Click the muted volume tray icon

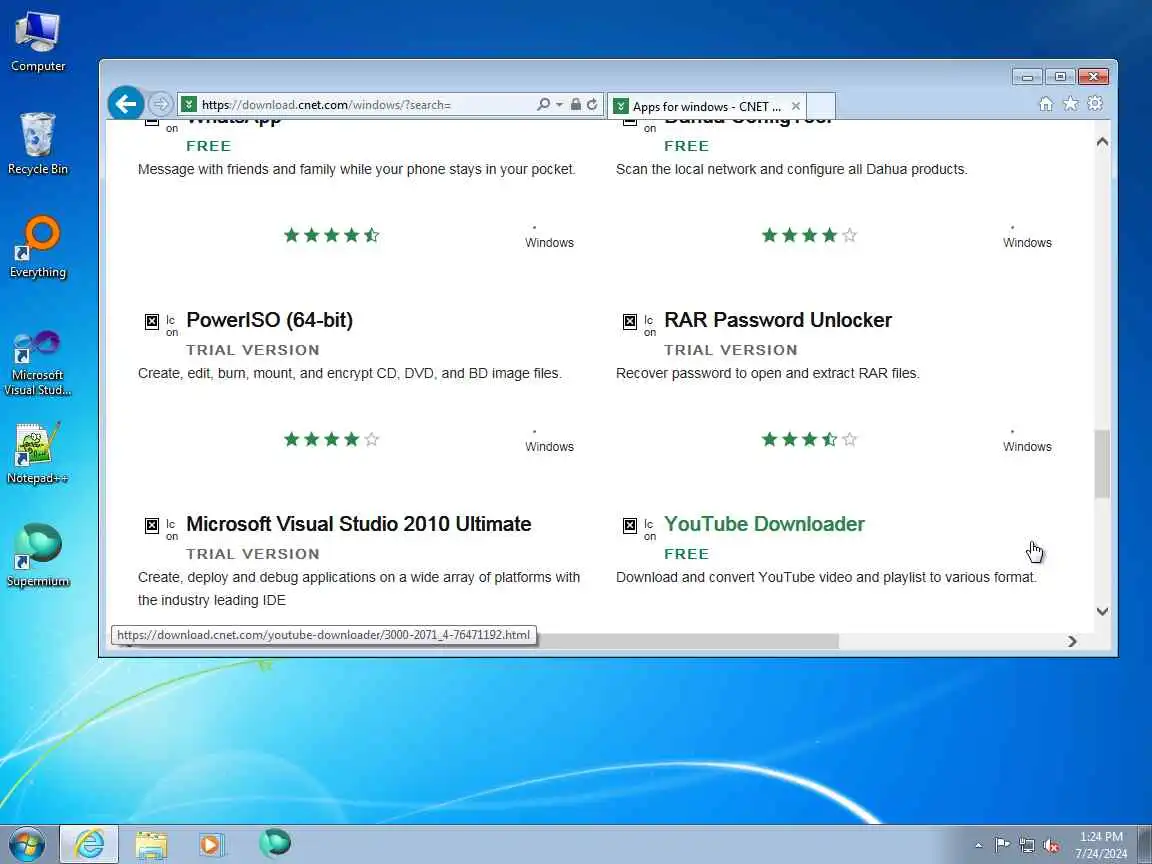[1051, 846]
